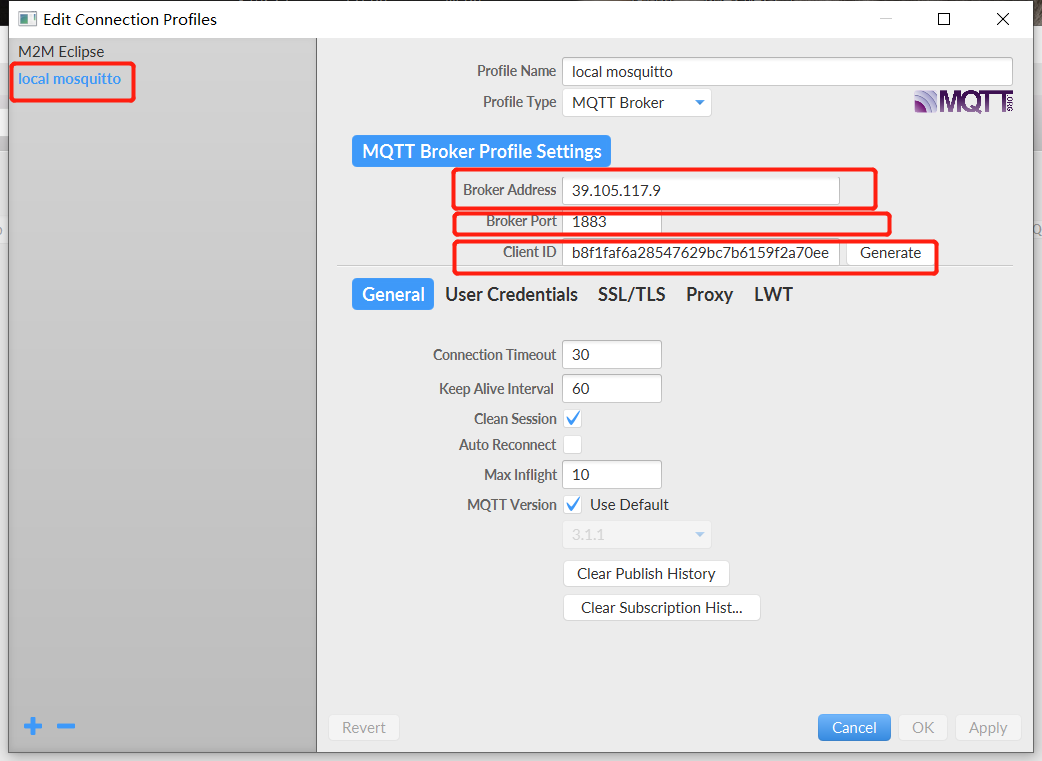Uncheck the Clean Session checkbox

[x=573, y=419]
